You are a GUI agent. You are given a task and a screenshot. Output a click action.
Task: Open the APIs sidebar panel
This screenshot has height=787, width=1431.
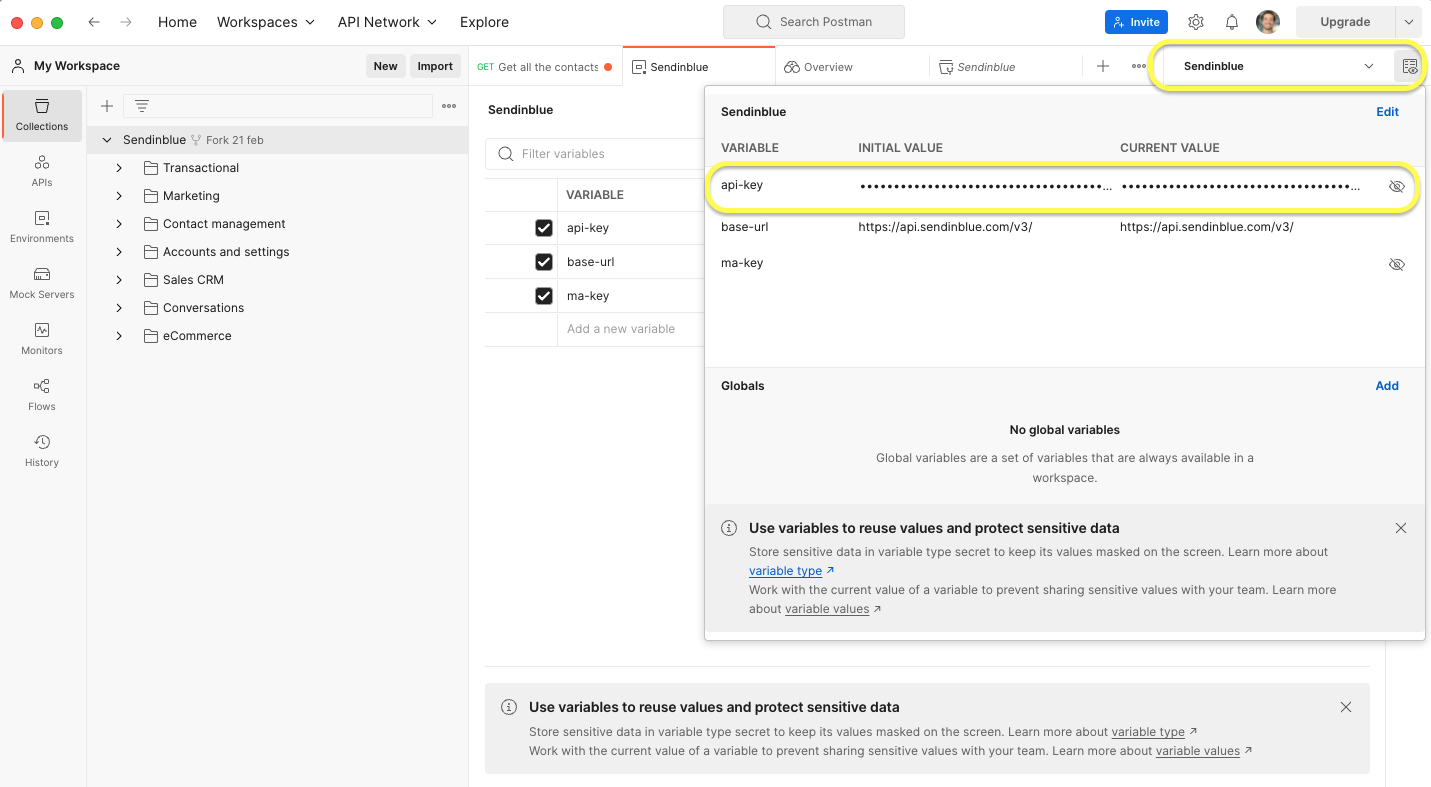pyautogui.click(x=42, y=171)
